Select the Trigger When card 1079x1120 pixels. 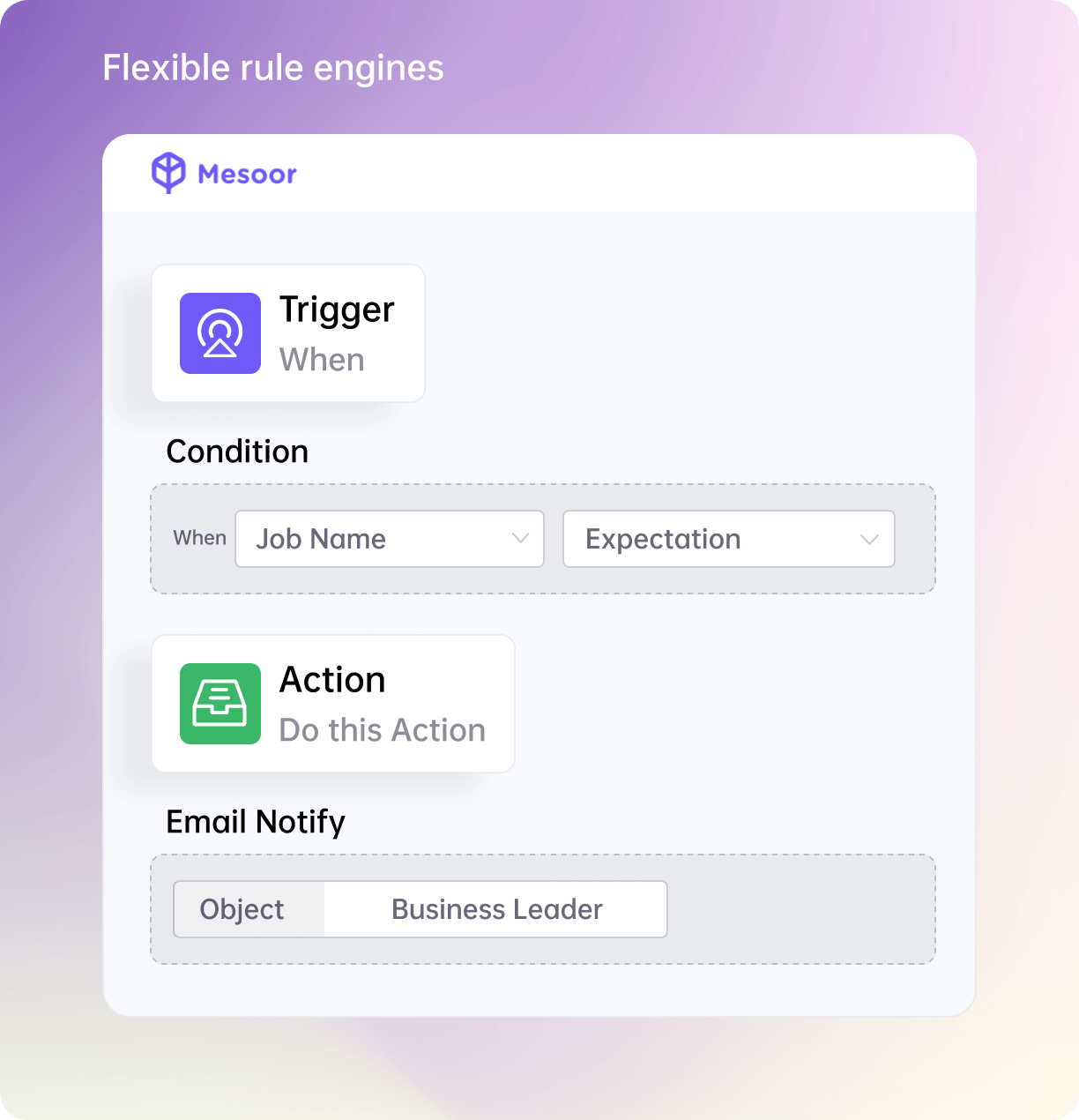coord(288,333)
